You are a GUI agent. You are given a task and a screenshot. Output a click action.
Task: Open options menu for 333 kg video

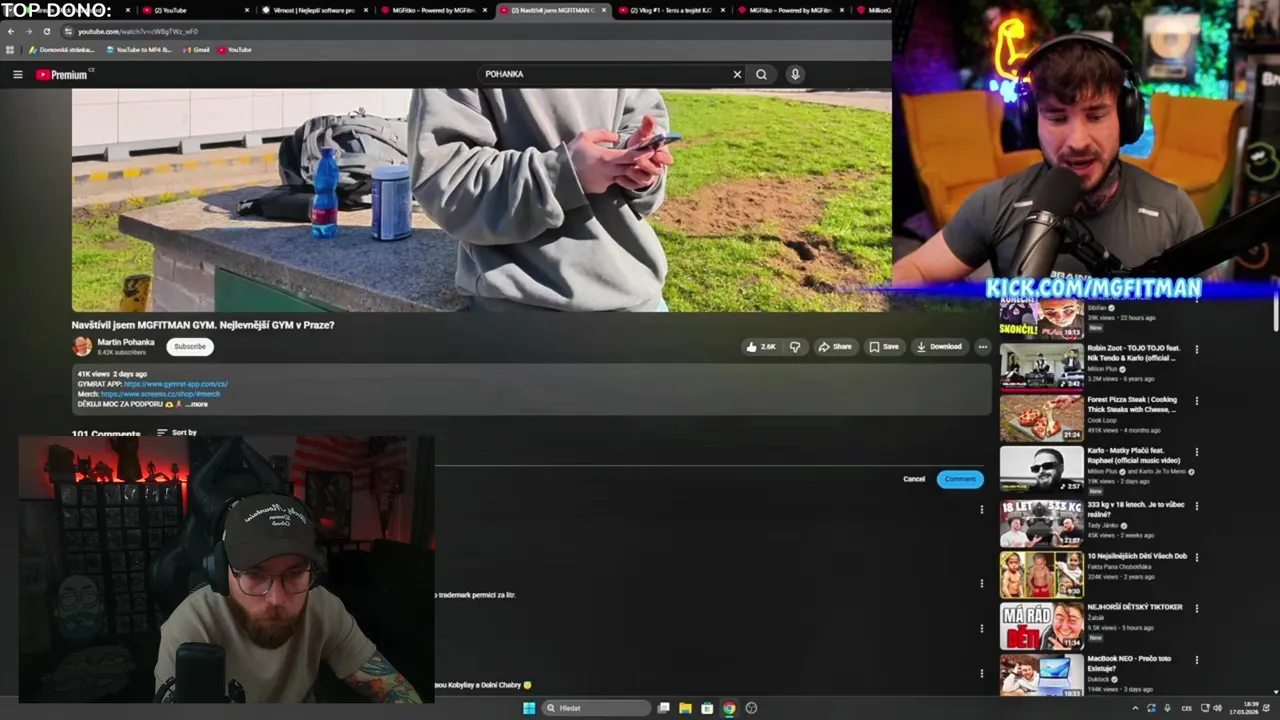1196,505
